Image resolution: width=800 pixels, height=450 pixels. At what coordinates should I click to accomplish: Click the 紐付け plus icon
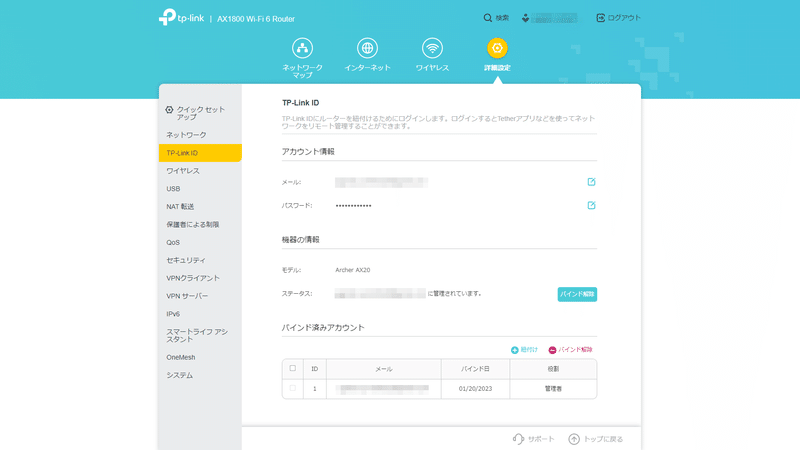[514, 350]
